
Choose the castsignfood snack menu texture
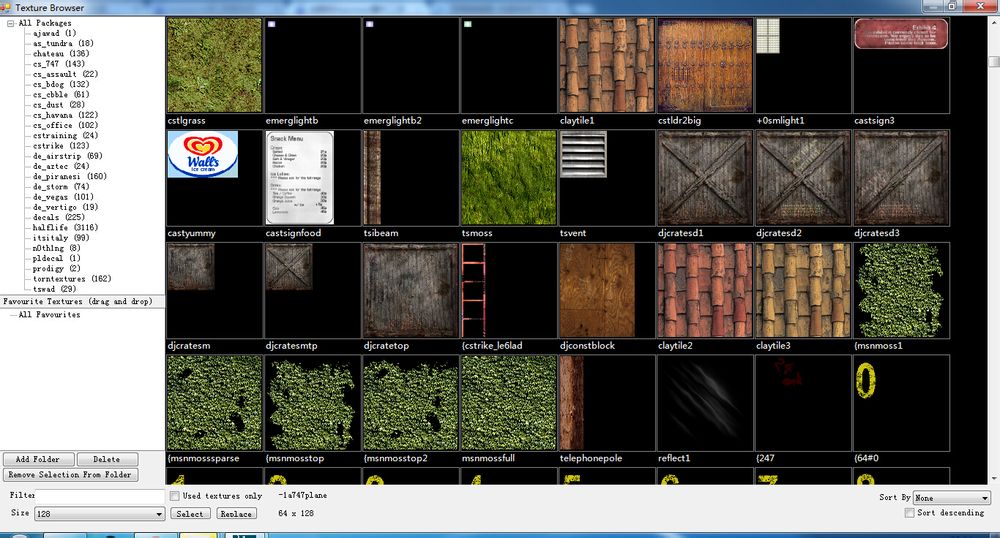click(300, 177)
